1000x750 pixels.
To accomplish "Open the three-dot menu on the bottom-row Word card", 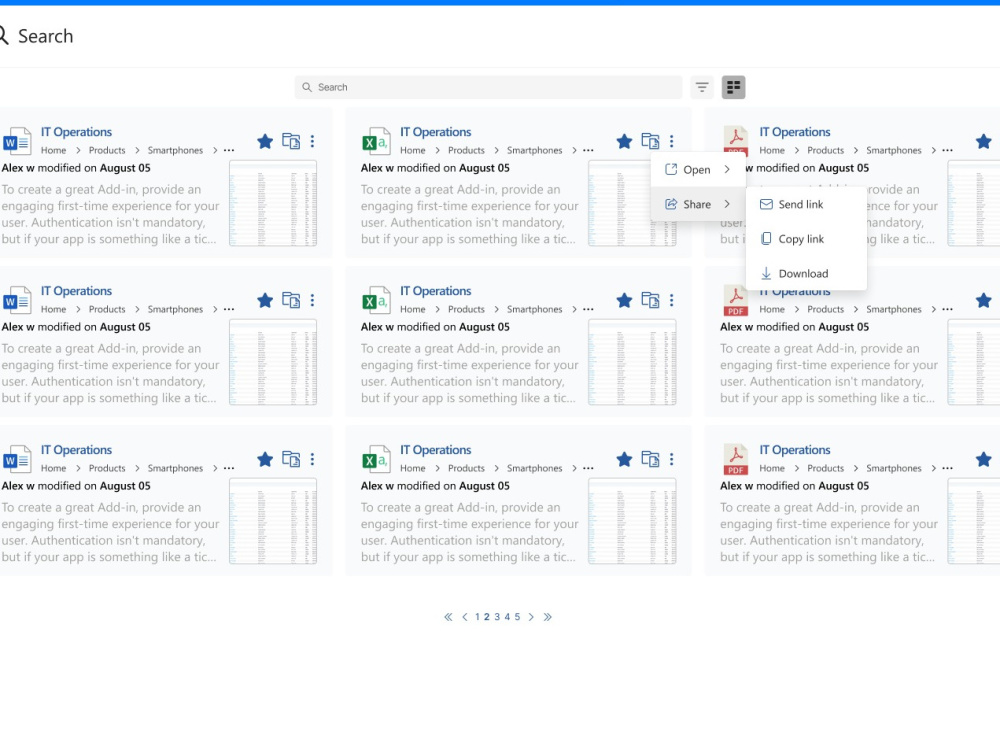I will click(312, 459).
